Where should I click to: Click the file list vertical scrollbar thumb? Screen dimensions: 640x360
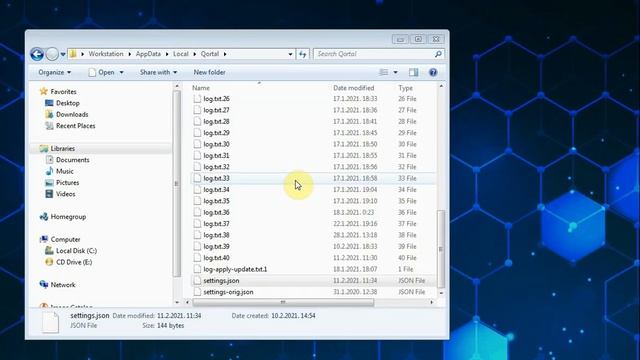pos(441,249)
